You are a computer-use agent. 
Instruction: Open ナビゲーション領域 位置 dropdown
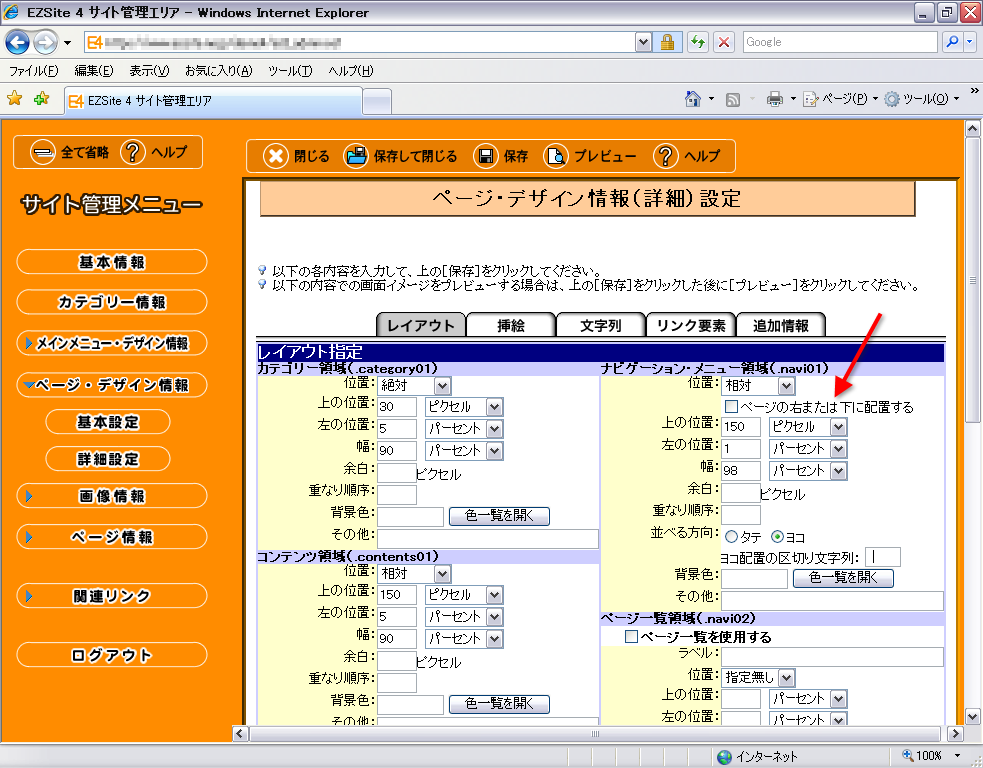pyautogui.click(x=759, y=386)
